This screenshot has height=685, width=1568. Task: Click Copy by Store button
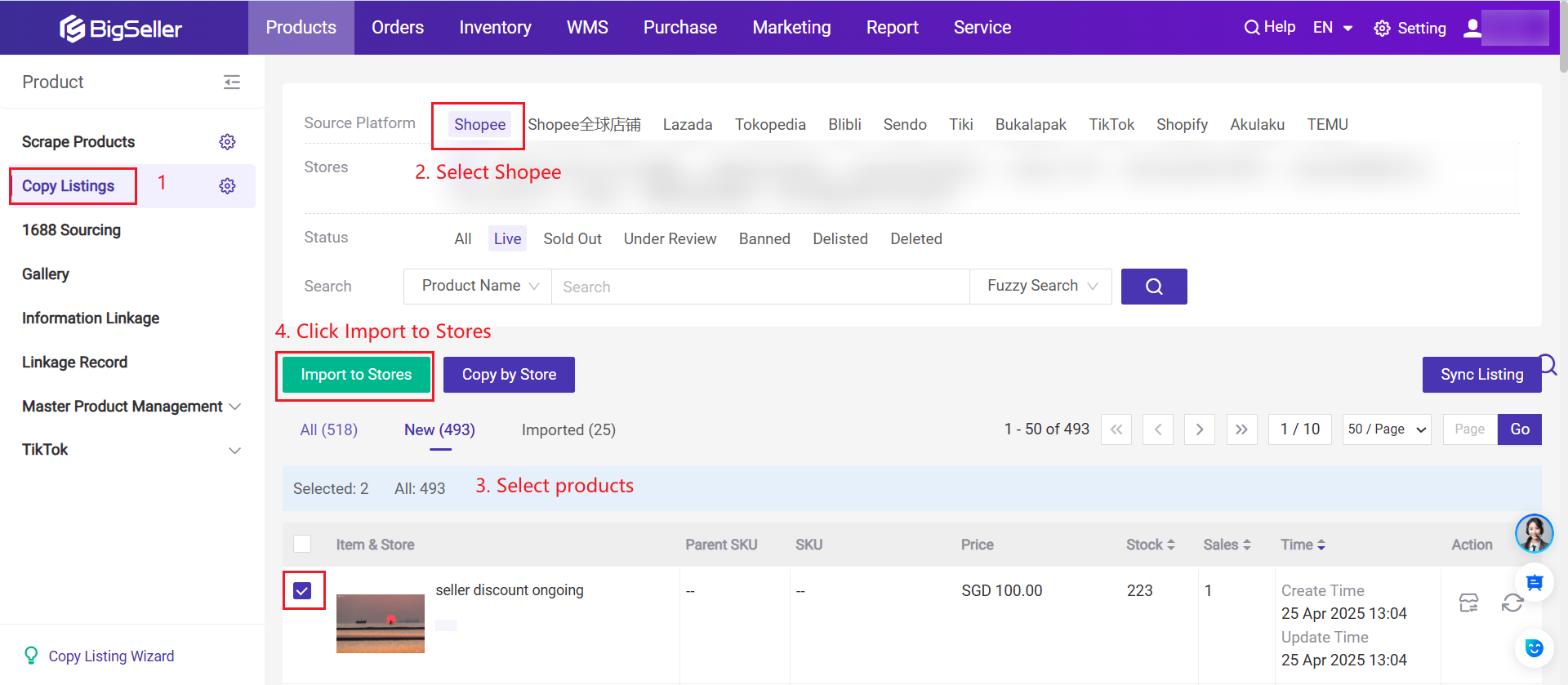509,375
